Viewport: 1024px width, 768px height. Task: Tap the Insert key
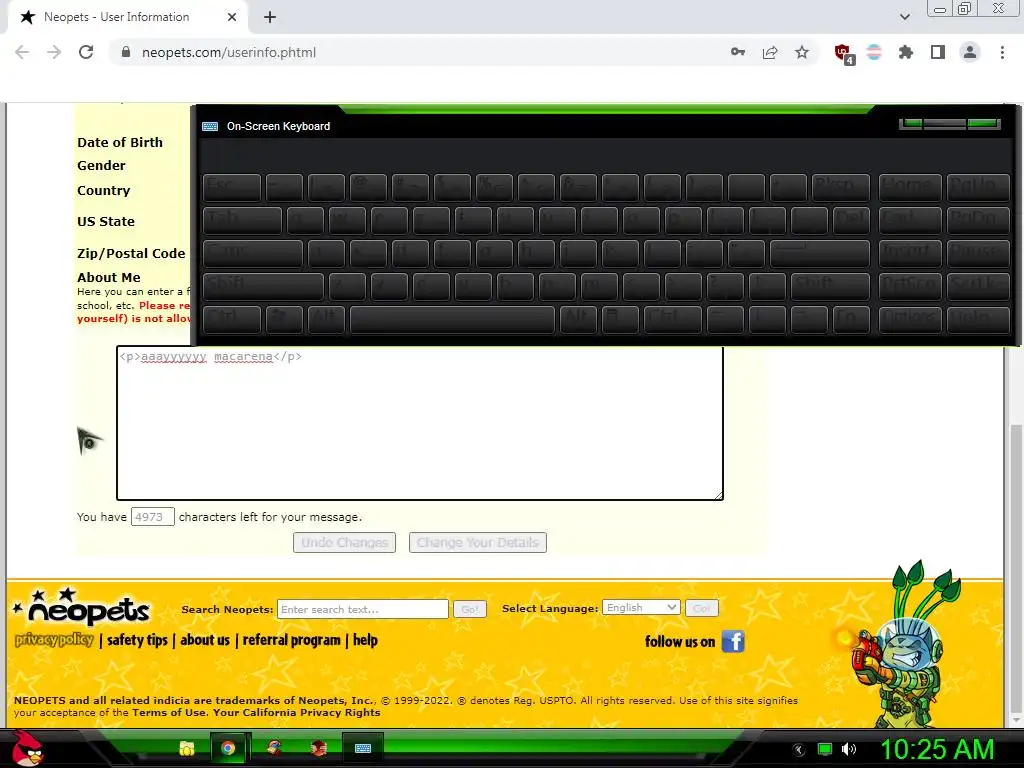pos(910,253)
